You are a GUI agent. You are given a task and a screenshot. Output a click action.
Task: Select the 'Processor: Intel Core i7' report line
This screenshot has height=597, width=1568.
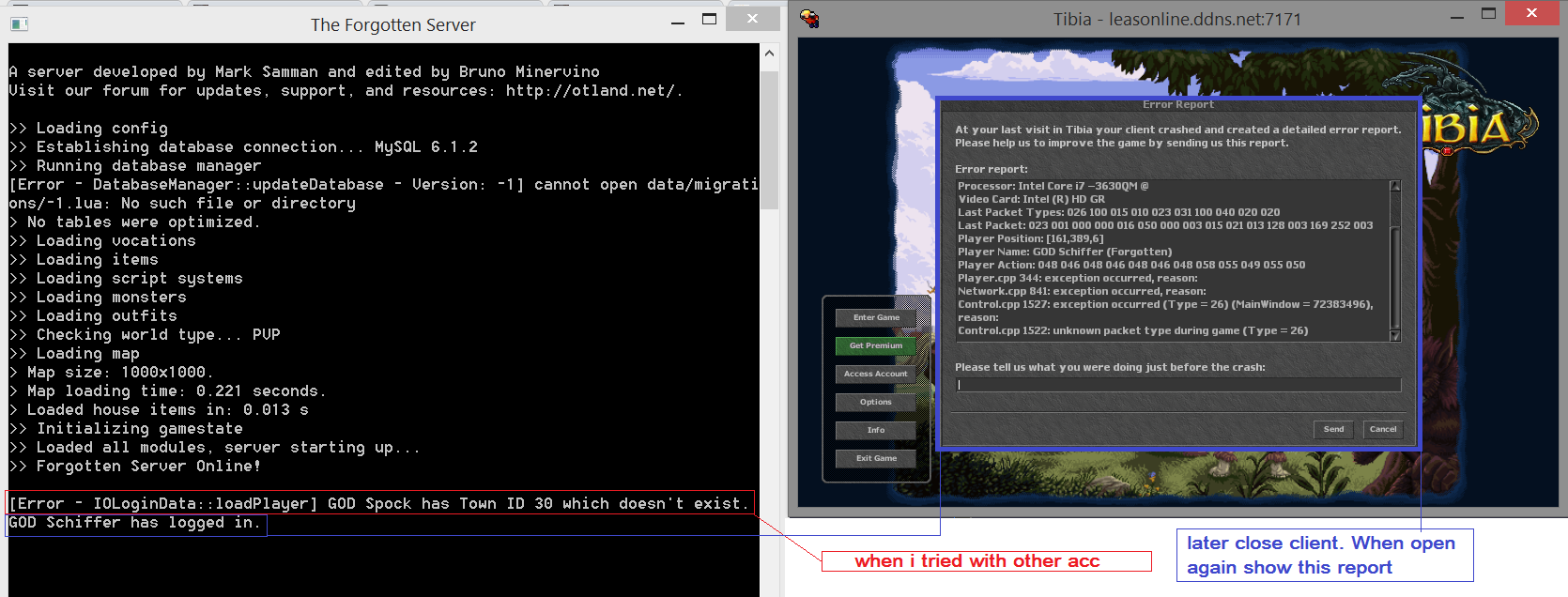tap(1053, 186)
